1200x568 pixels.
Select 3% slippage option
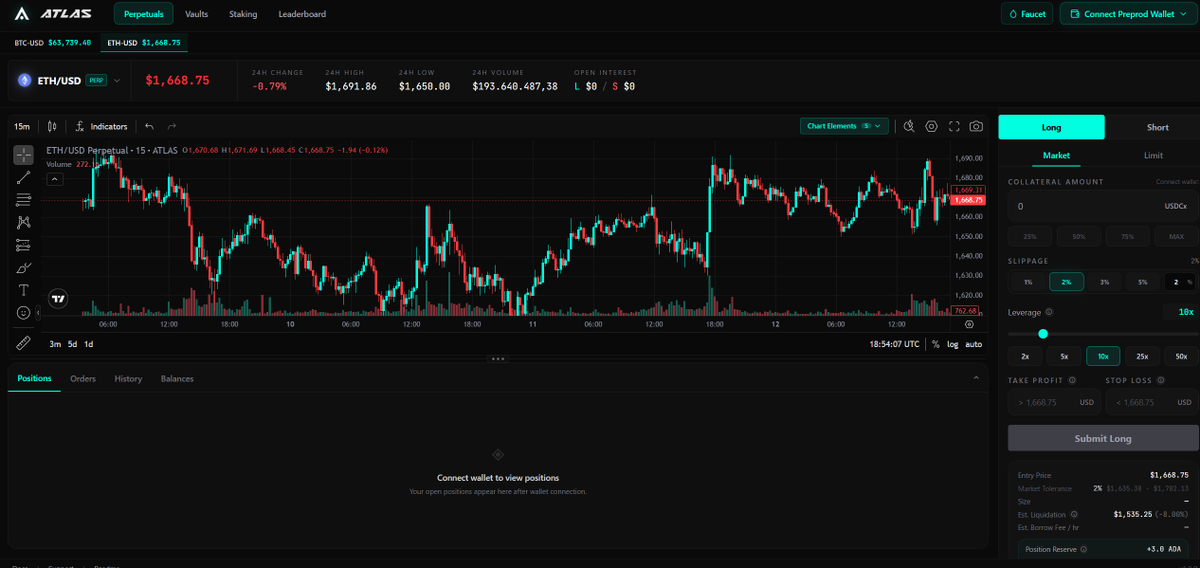pyautogui.click(x=1104, y=282)
